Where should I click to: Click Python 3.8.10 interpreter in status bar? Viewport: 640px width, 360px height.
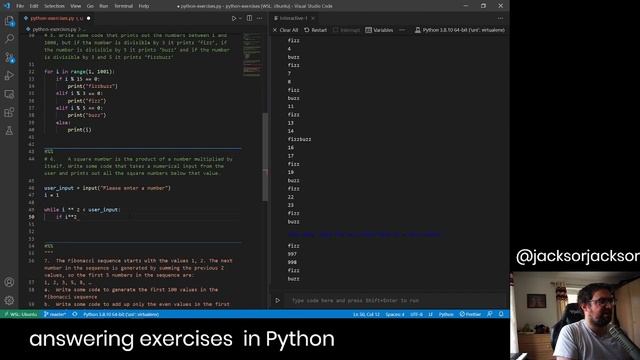pyautogui.click(x=121, y=314)
